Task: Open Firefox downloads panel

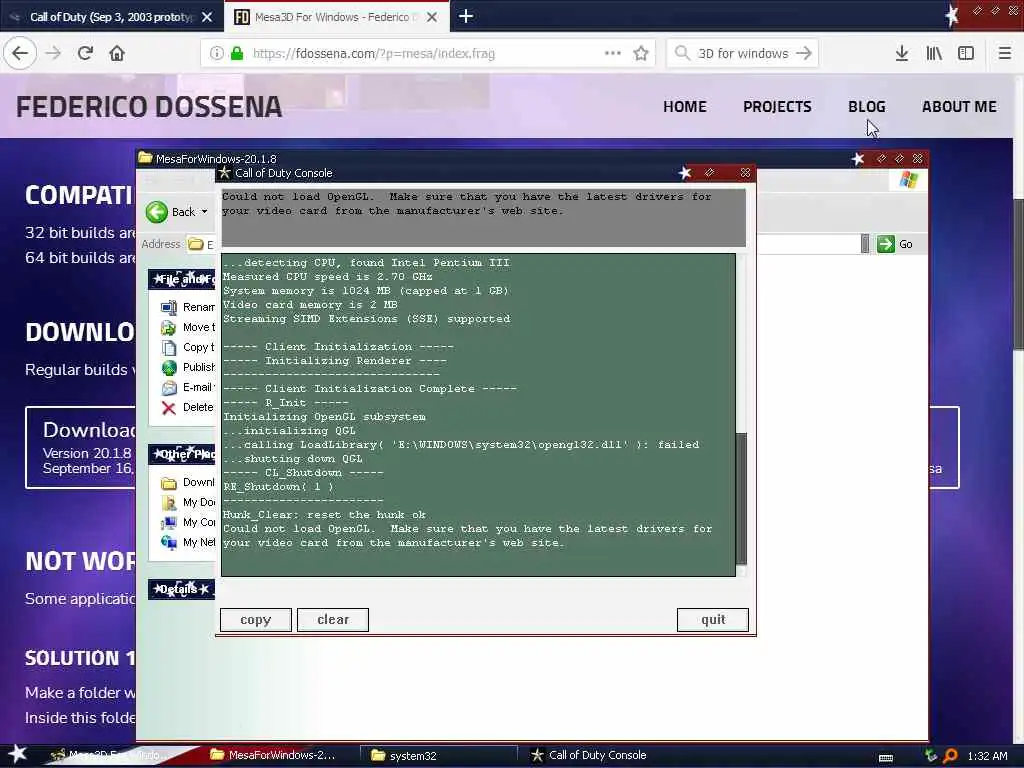Action: click(x=902, y=54)
